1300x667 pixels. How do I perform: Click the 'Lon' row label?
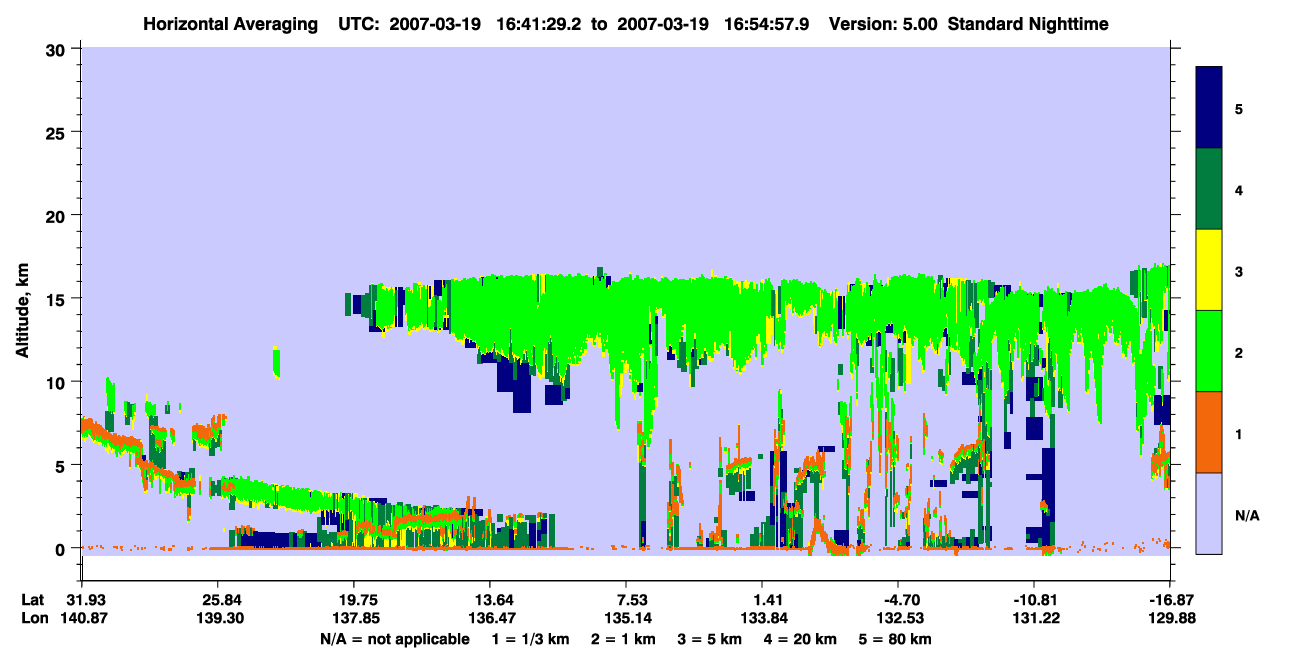click(x=33, y=618)
